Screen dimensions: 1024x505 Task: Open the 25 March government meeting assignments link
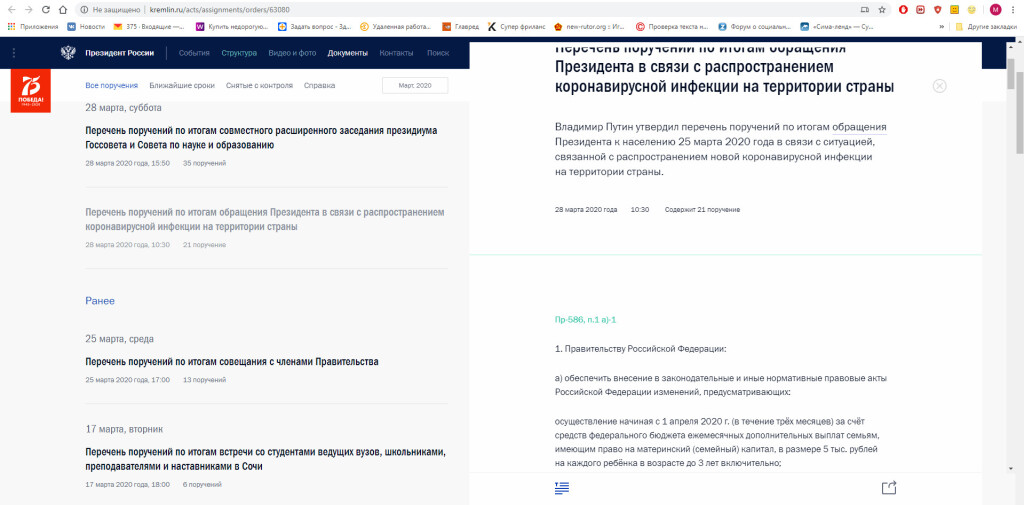[x=232, y=362]
